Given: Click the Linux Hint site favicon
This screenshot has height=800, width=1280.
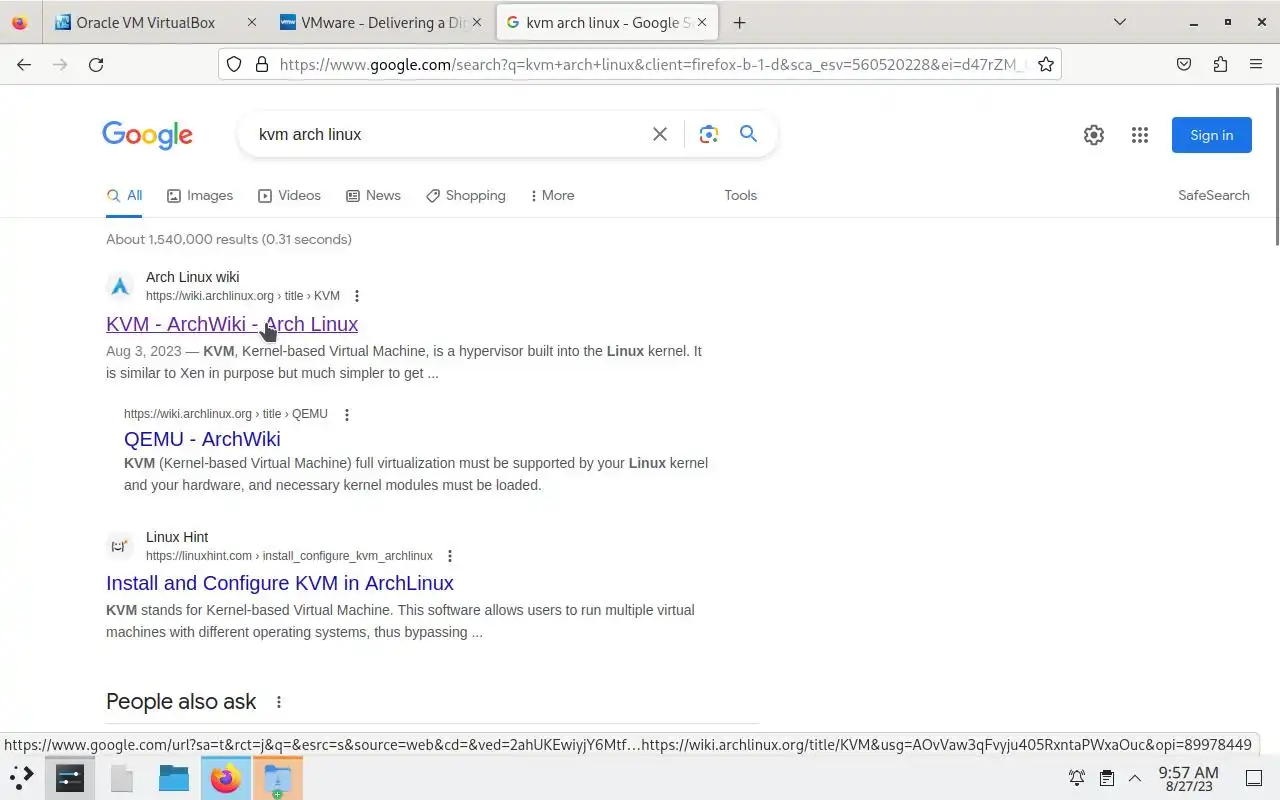Looking at the screenshot, I should click(120, 546).
